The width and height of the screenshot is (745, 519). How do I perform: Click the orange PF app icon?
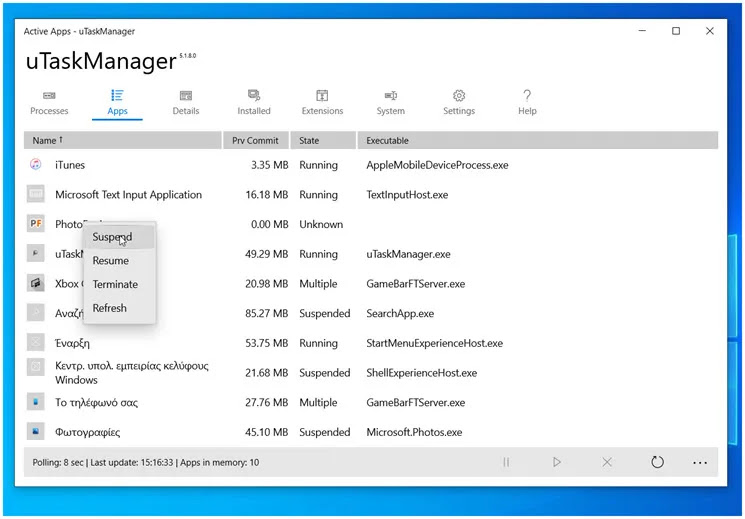(x=36, y=223)
